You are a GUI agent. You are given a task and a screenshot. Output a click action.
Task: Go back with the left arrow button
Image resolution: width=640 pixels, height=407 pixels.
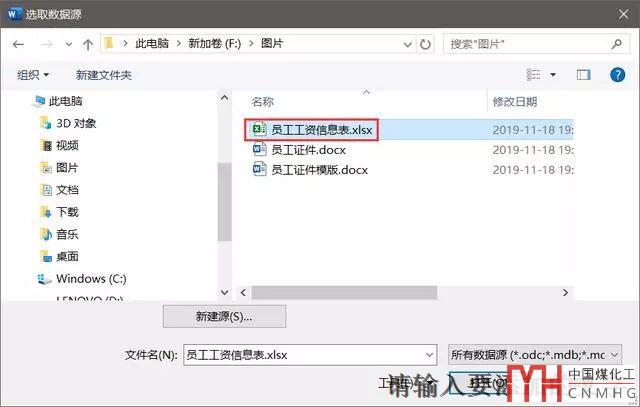(18, 44)
